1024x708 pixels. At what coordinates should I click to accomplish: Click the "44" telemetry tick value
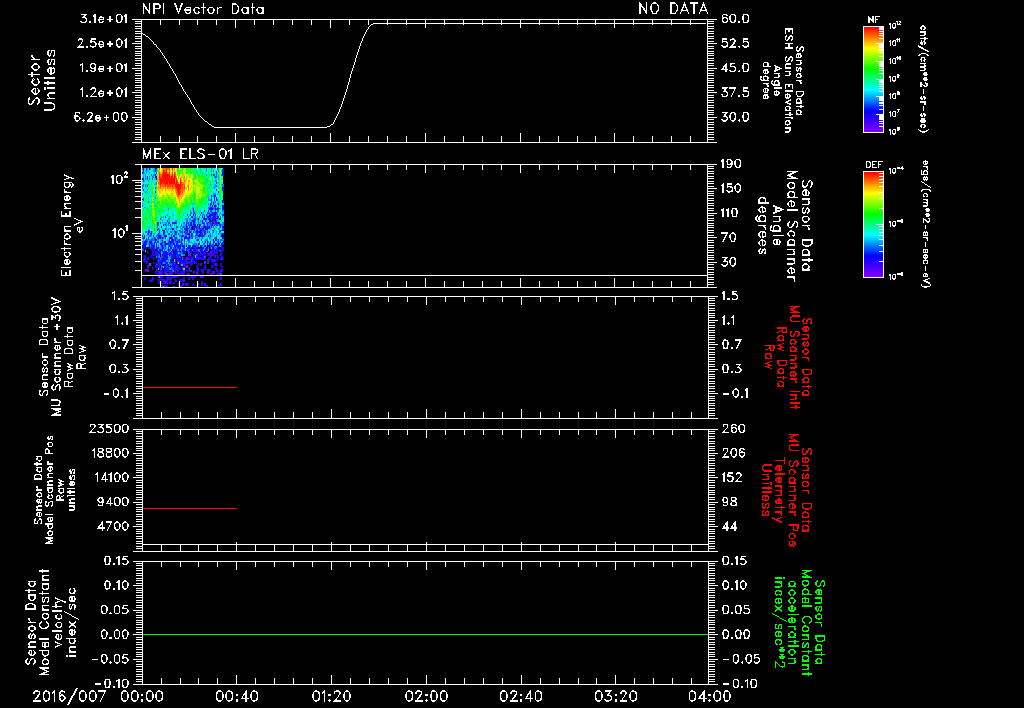(x=729, y=526)
